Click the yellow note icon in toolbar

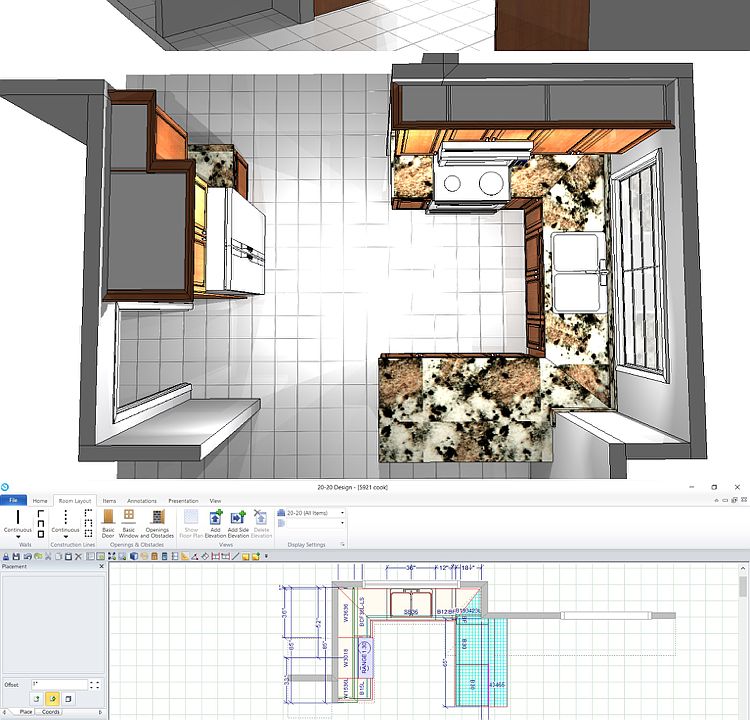pyautogui.click(x=245, y=556)
